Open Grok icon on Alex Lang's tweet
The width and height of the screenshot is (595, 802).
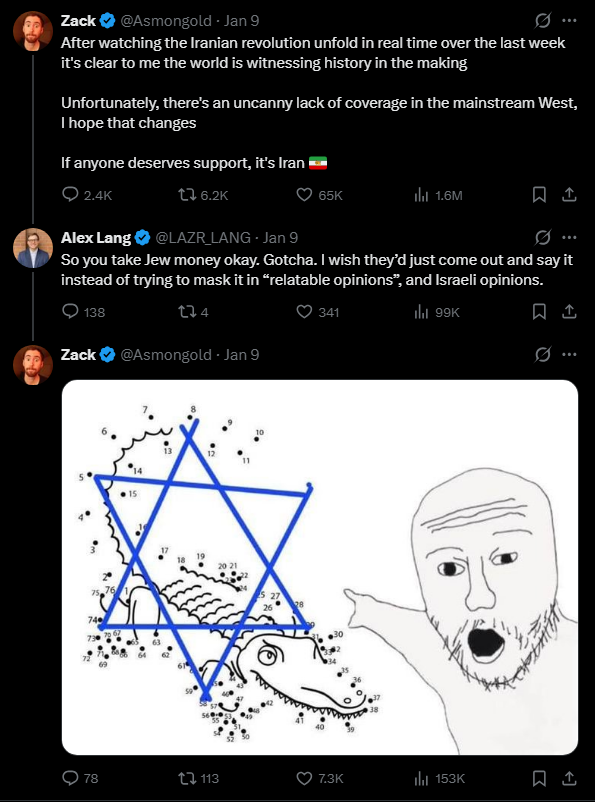pyautogui.click(x=542, y=238)
